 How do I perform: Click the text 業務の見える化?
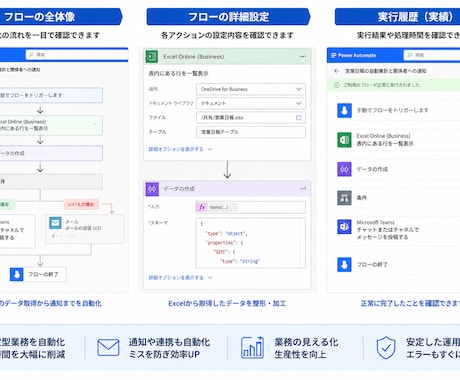[306, 342]
